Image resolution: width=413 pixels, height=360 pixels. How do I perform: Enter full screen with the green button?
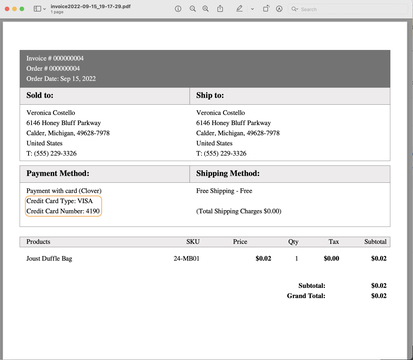click(22, 9)
